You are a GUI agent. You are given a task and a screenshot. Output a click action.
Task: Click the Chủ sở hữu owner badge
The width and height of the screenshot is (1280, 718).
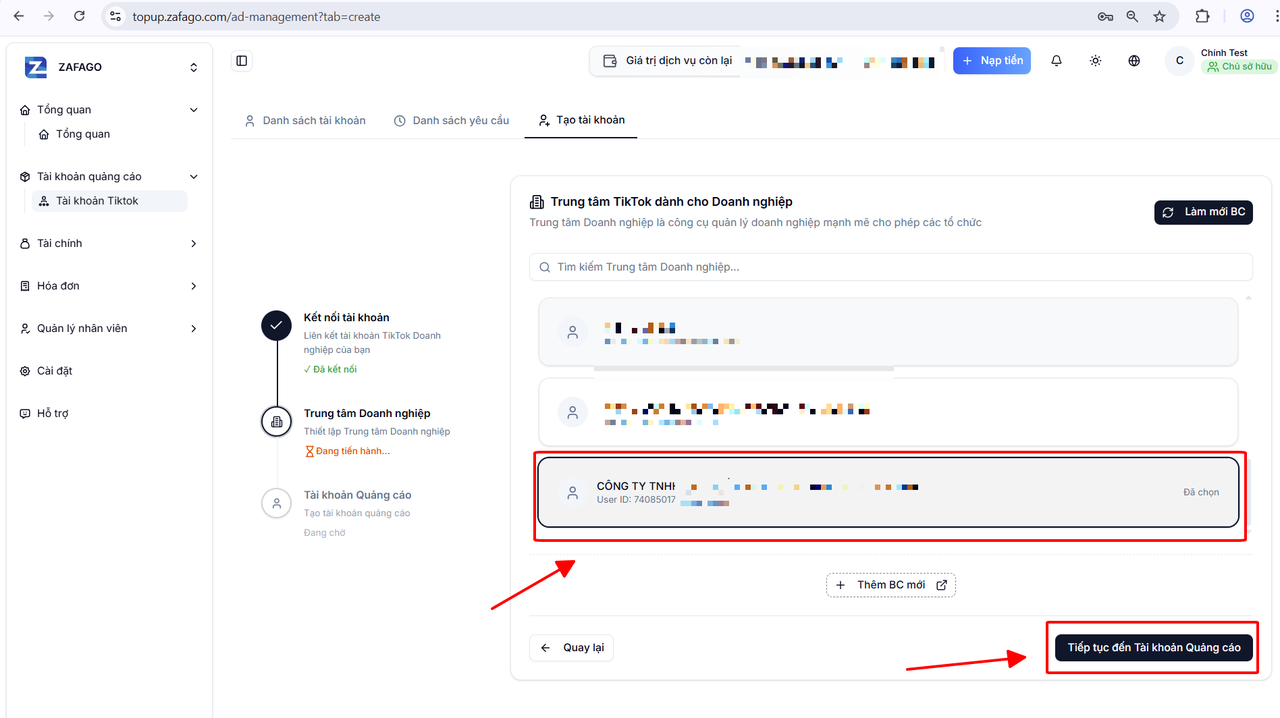pos(1240,67)
